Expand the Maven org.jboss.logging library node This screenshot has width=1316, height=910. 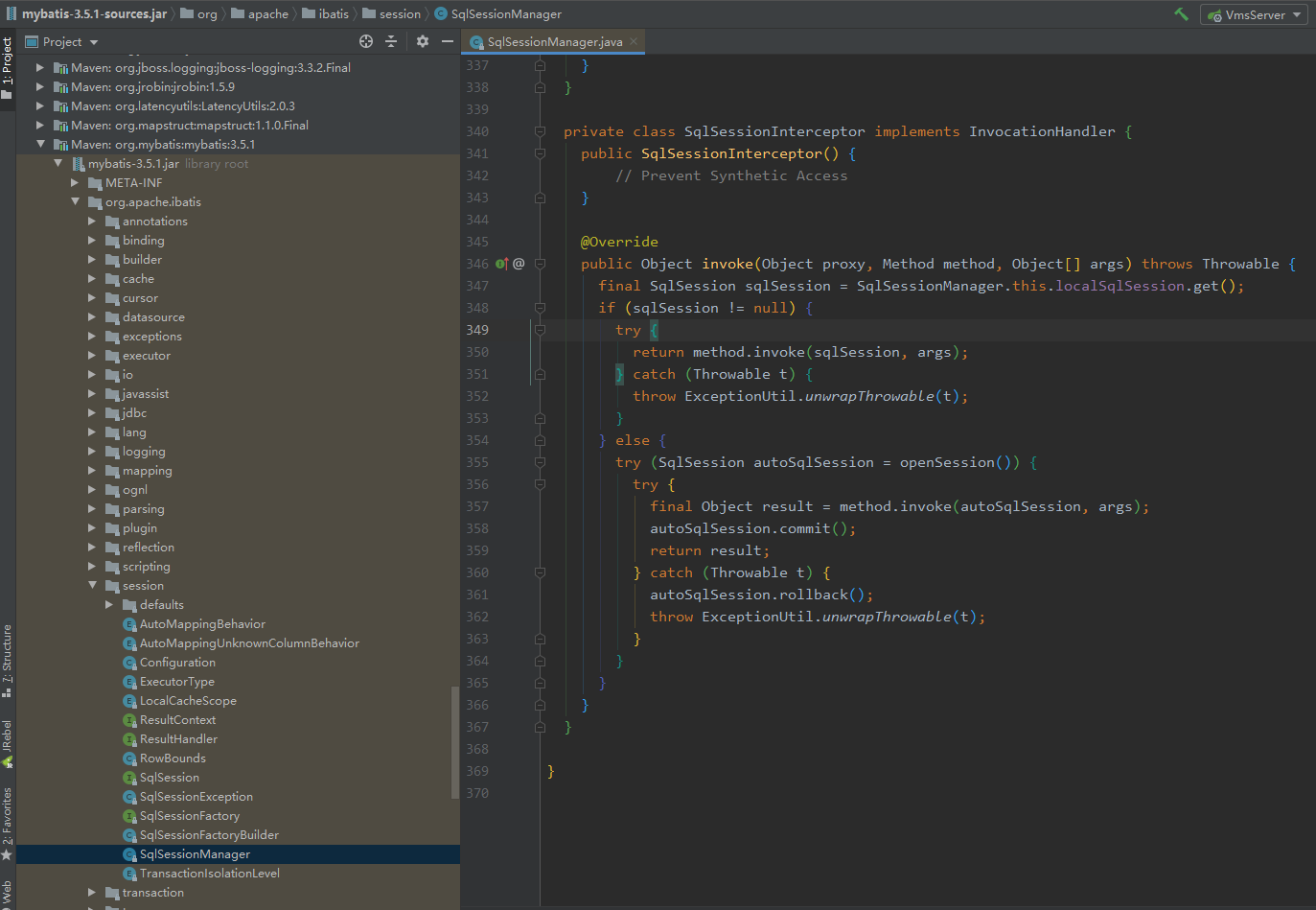point(40,68)
